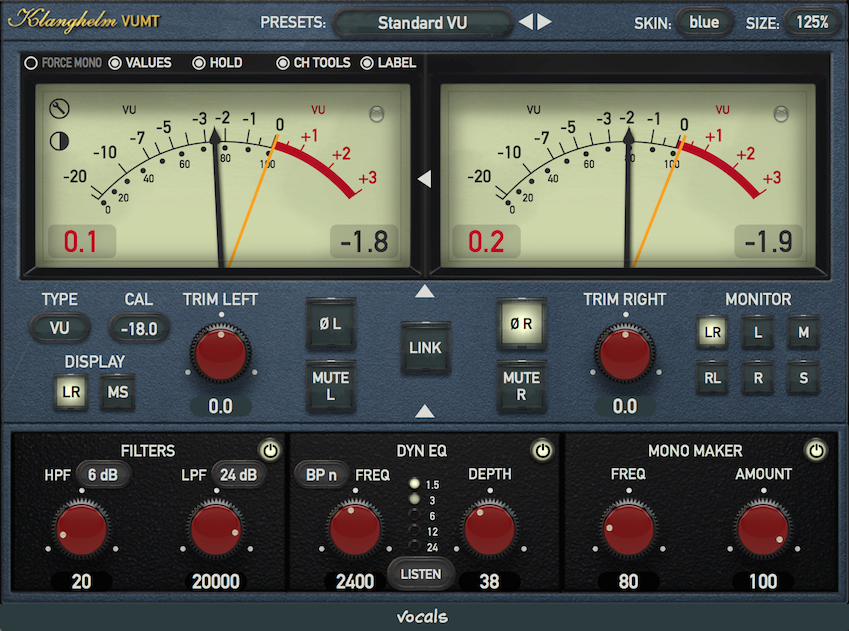
Task: Toggle the Filters section power button
Action: tap(270, 450)
